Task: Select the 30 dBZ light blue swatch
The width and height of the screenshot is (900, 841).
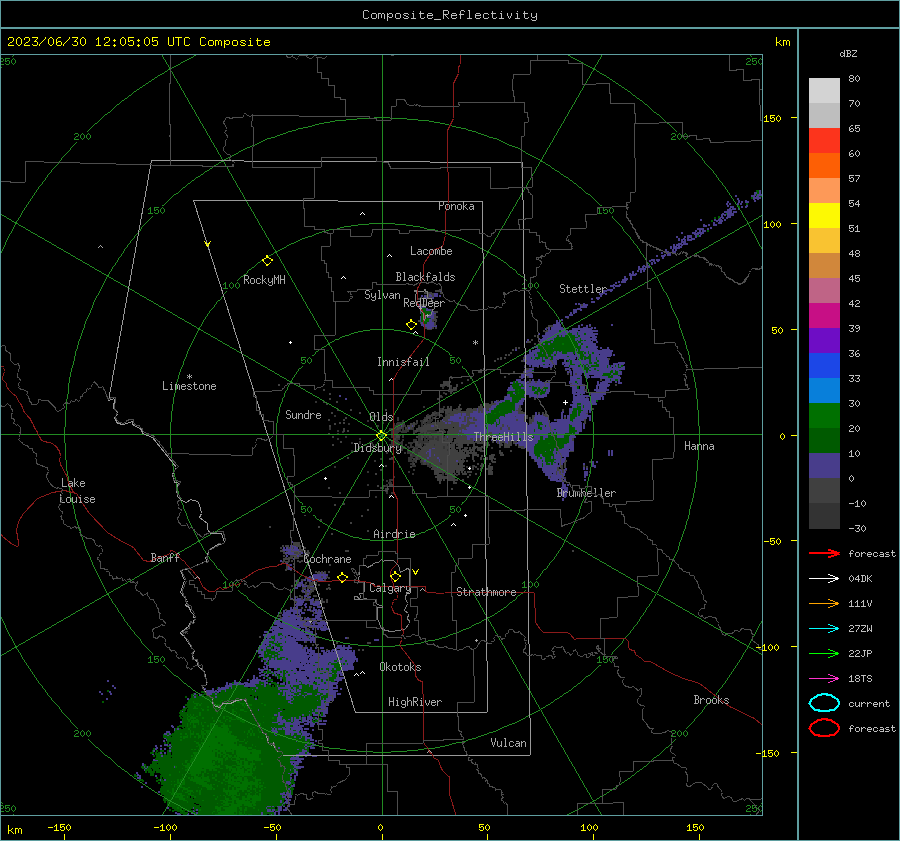Action: tap(824, 390)
